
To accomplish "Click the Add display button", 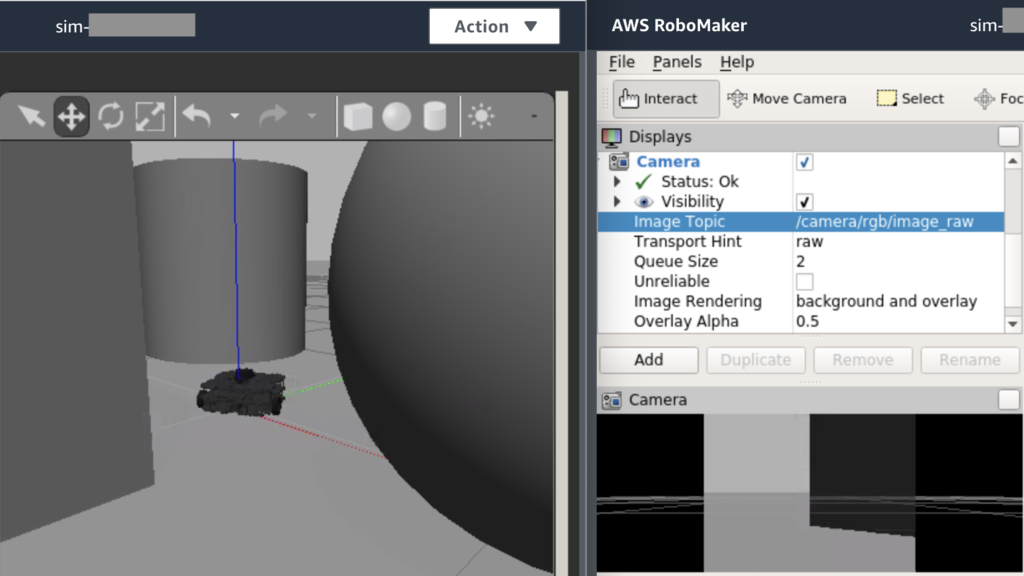I will pyautogui.click(x=648, y=360).
